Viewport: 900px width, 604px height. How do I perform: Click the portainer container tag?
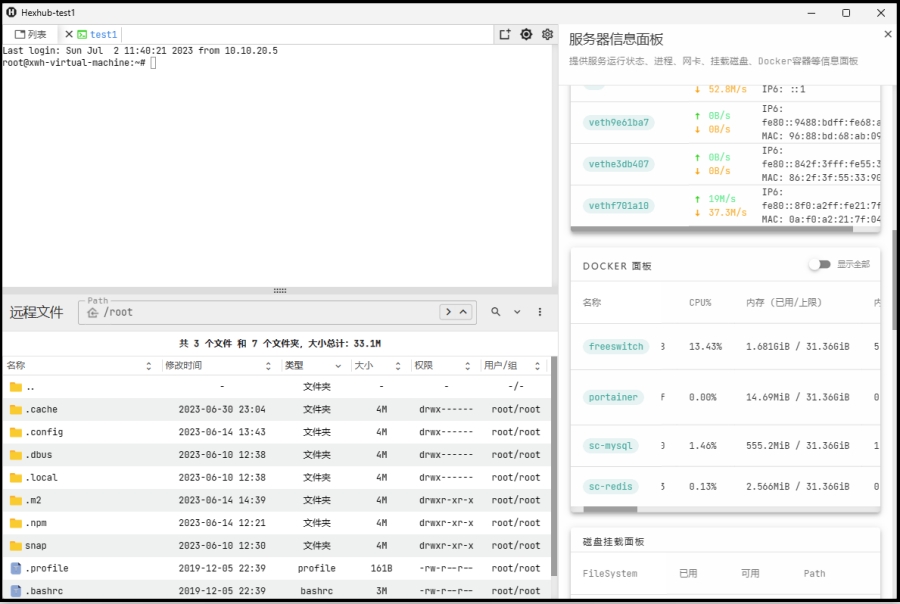click(x=613, y=397)
